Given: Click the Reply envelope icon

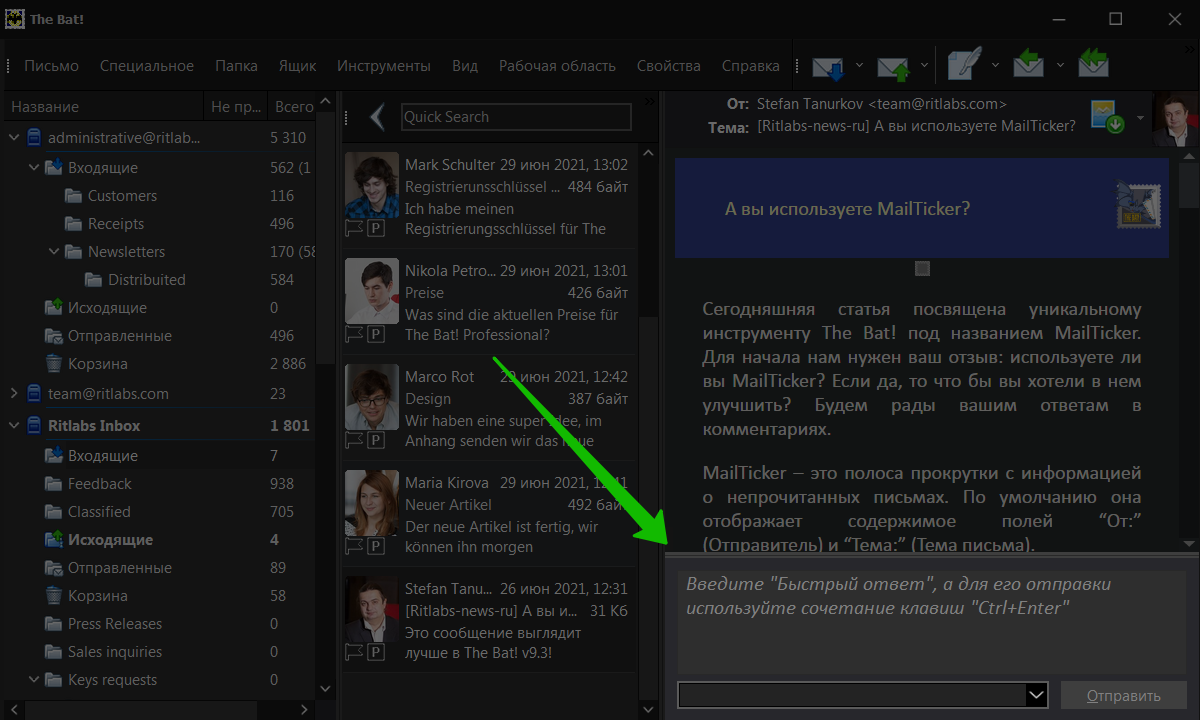Looking at the screenshot, I should [x=1028, y=65].
